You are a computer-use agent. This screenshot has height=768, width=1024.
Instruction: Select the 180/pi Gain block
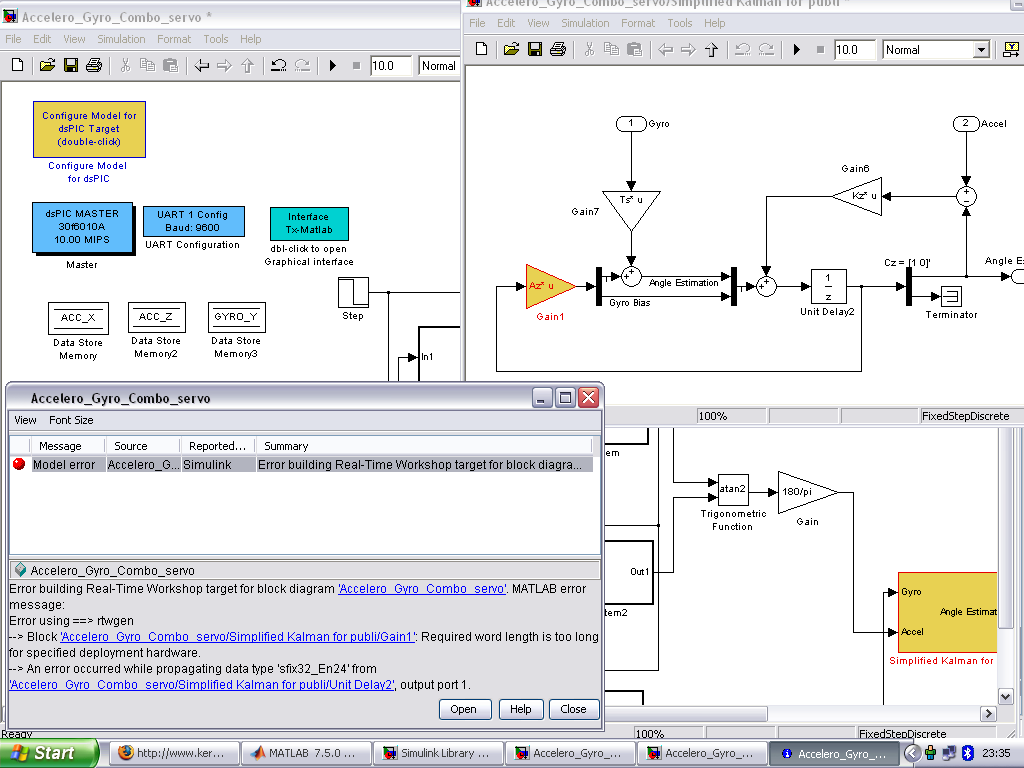coord(807,492)
